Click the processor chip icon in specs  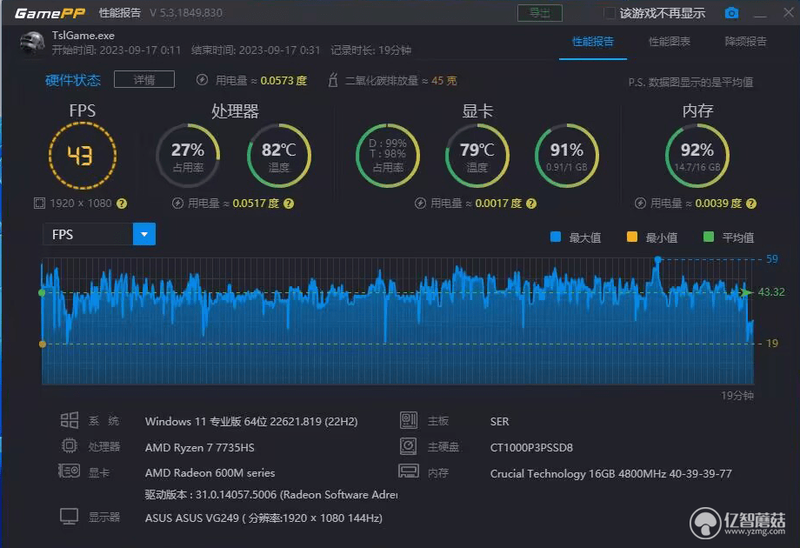pyautogui.click(x=69, y=446)
